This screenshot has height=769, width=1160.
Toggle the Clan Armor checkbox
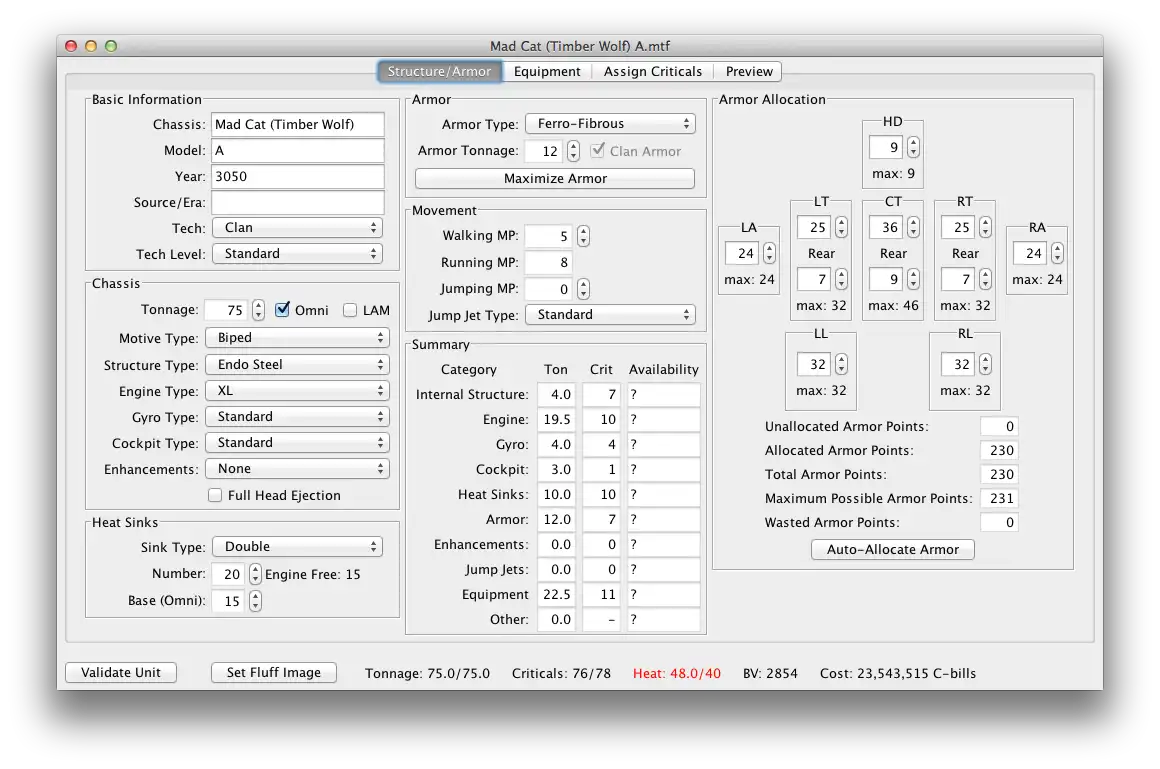point(598,150)
